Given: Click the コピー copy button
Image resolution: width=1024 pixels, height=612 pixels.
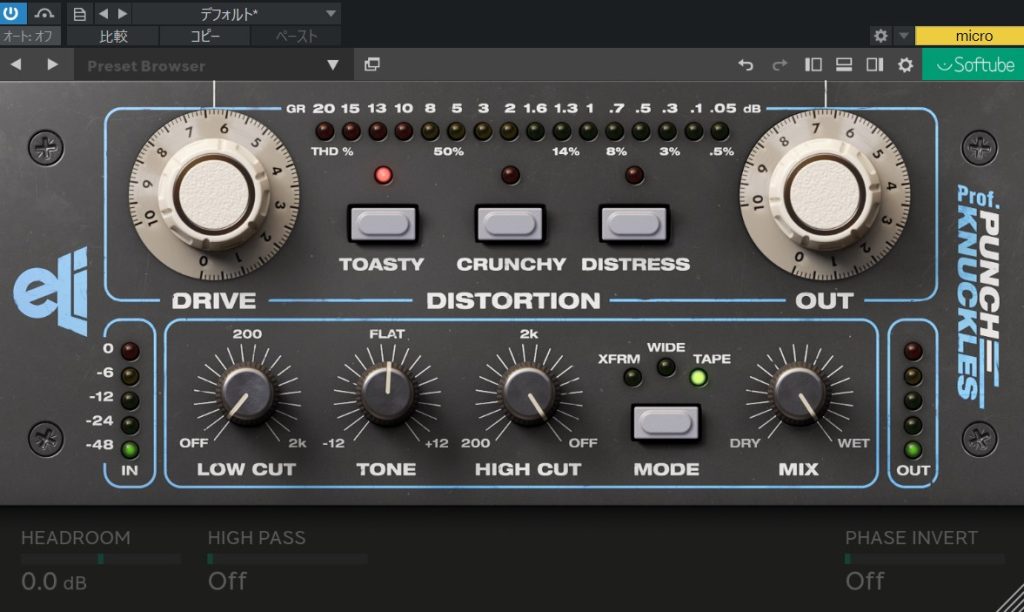Looking at the screenshot, I should pos(205,36).
